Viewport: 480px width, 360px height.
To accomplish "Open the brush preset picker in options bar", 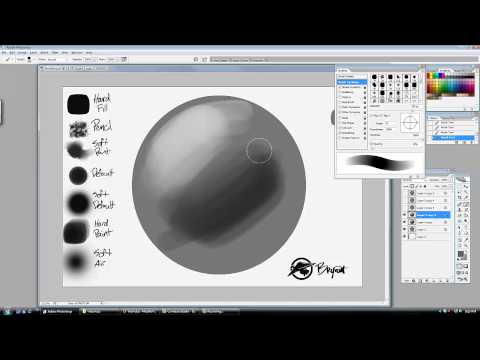I will pyautogui.click(x=29, y=59).
